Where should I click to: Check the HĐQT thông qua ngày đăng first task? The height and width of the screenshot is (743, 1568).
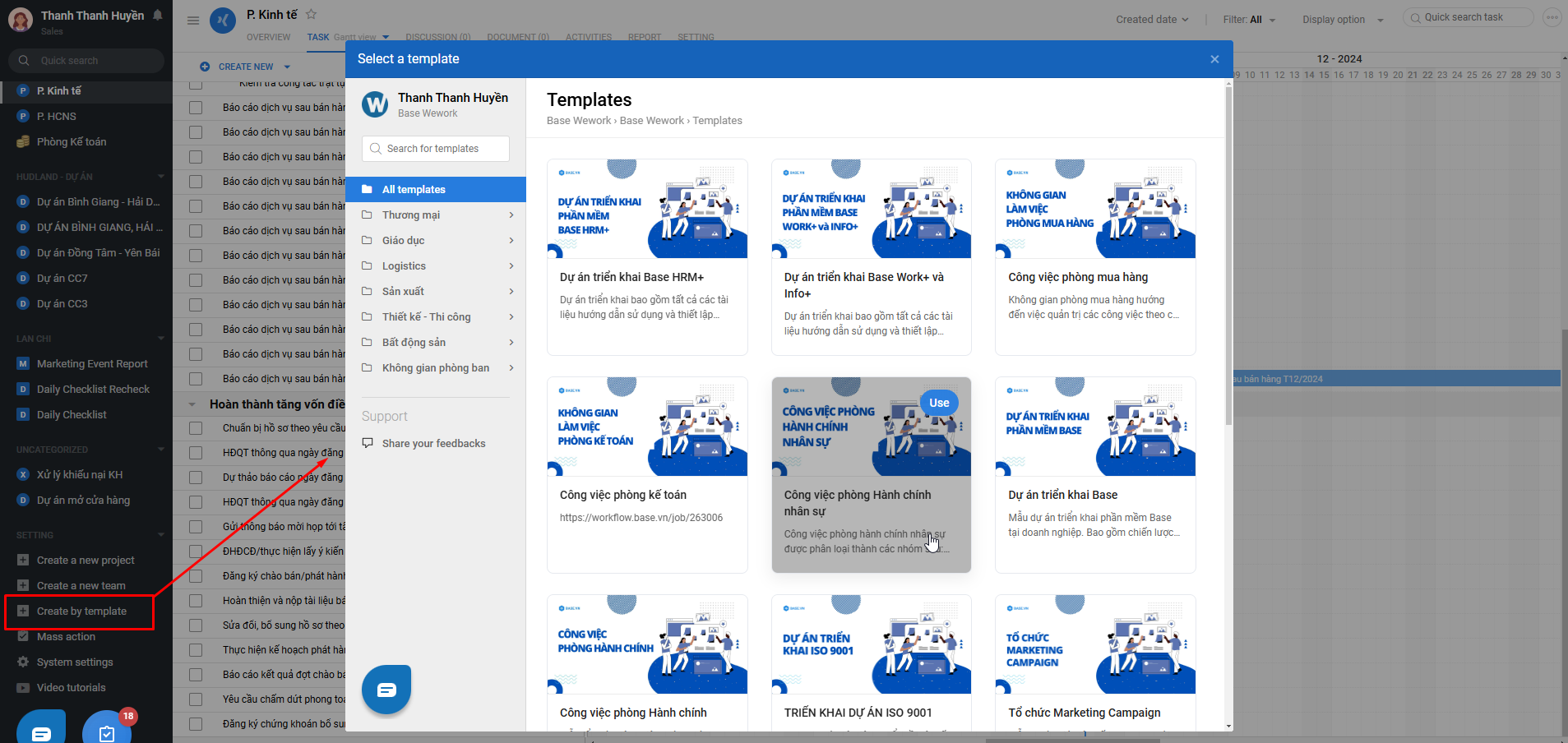coord(196,453)
